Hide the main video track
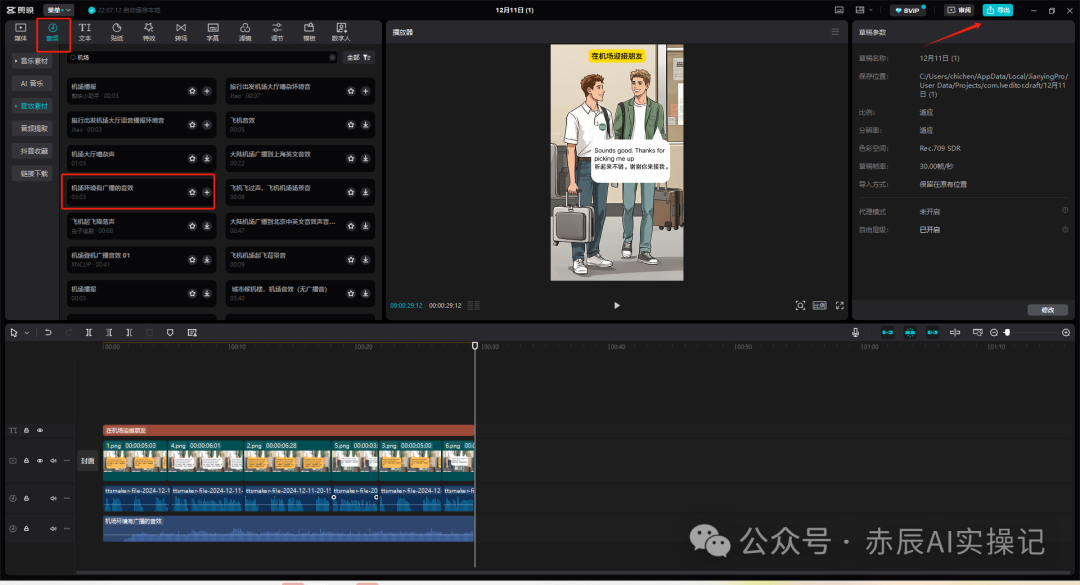Viewport: 1080px width, 585px height. coord(40,460)
